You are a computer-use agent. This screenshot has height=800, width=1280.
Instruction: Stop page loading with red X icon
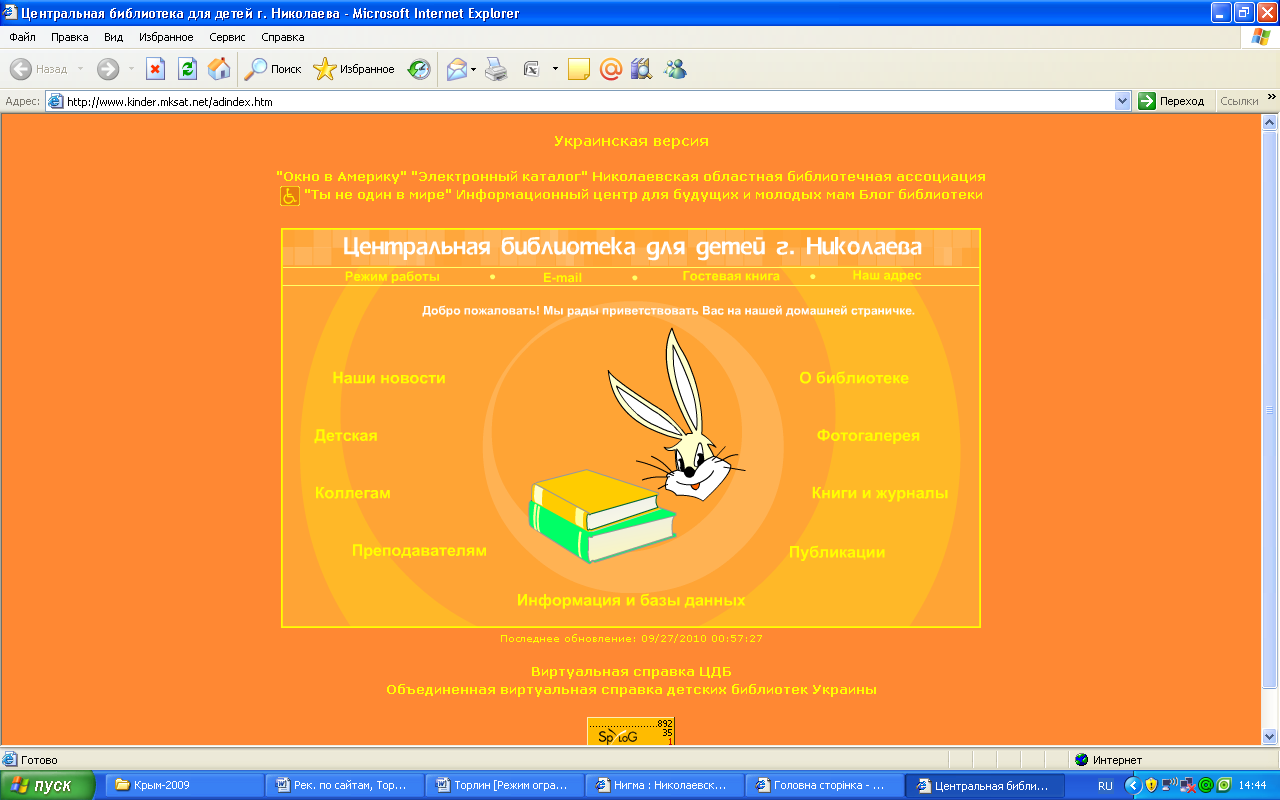coord(155,69)
